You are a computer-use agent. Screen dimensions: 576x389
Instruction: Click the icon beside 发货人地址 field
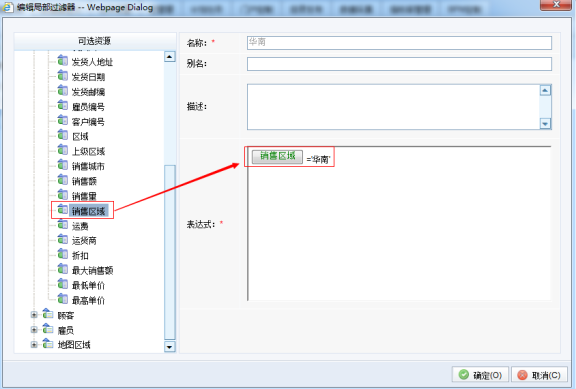(x=63, y=60)
